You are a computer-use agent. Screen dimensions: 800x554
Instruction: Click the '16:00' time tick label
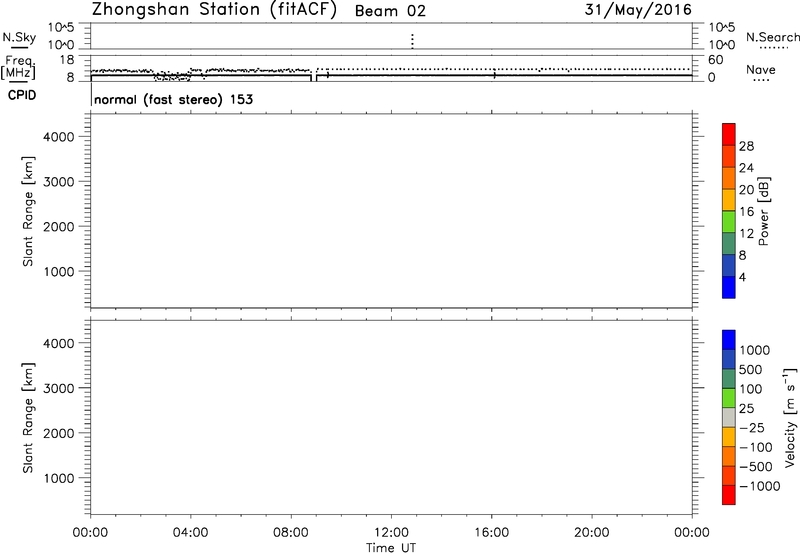click(491, 533)
